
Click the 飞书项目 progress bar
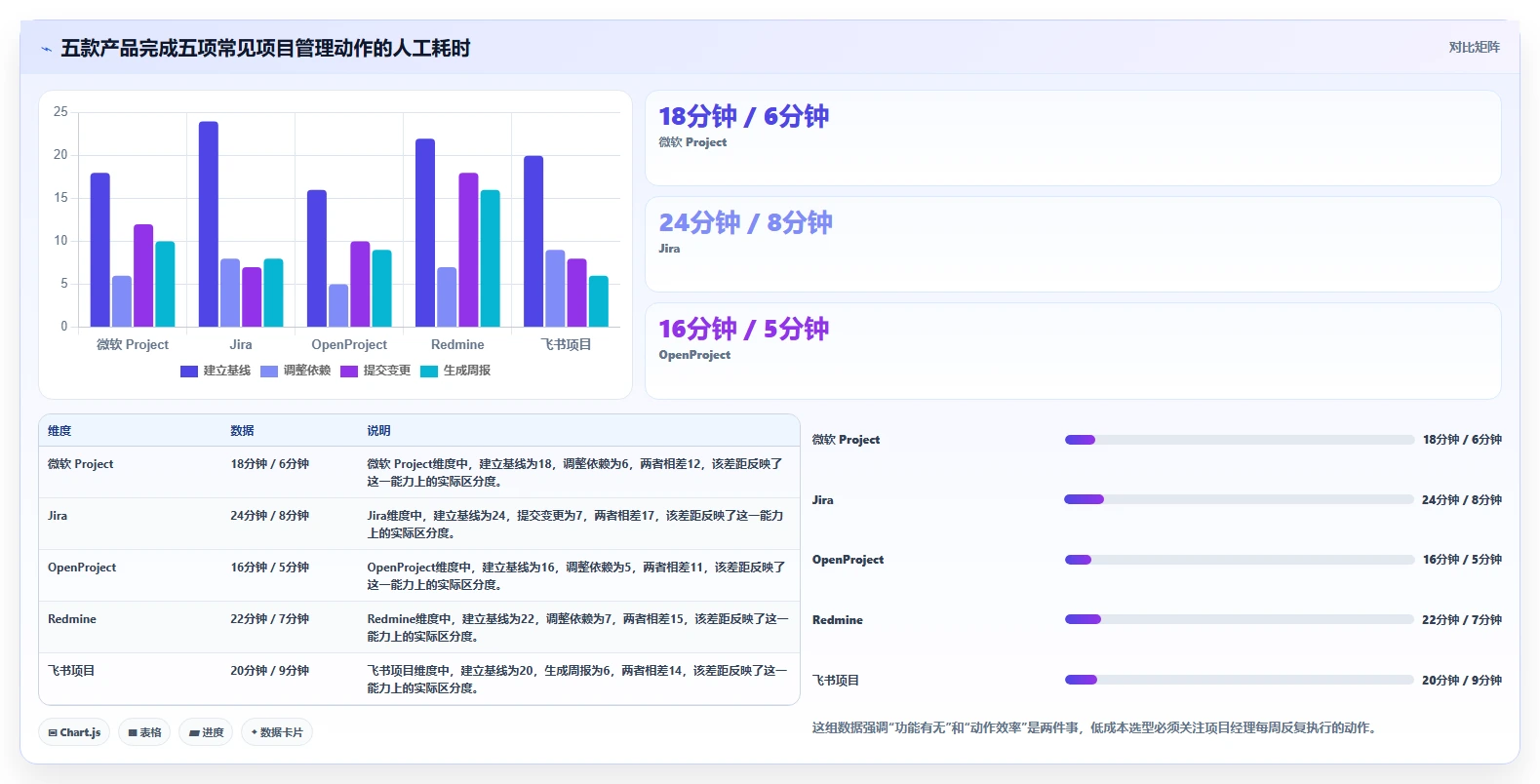pyautogui.click(x=1239, y=680)
